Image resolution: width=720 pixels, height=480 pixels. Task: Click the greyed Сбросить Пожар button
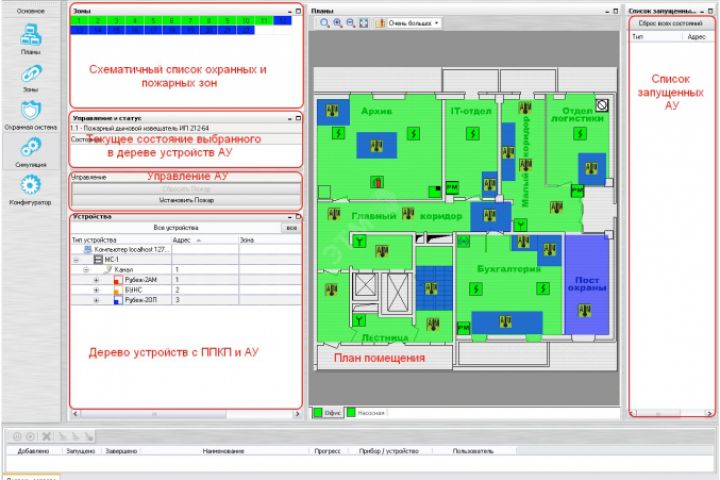[186, 189]
